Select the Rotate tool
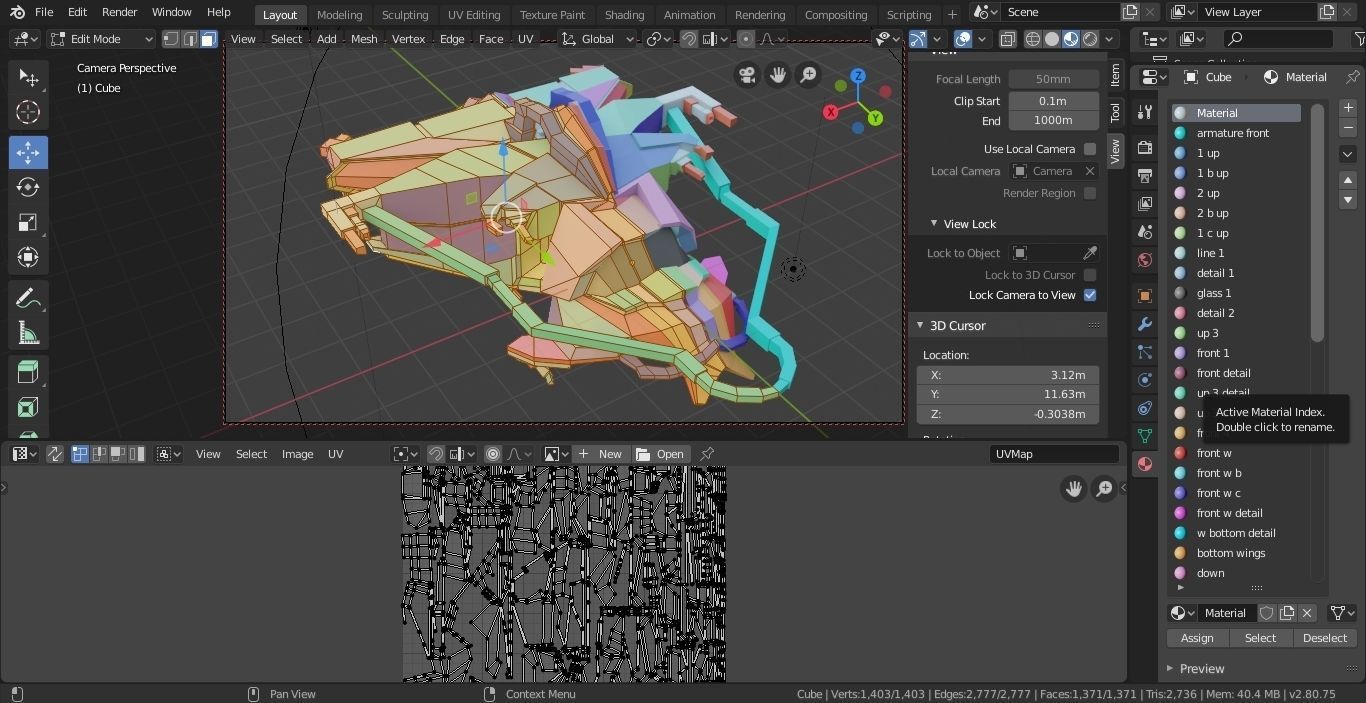Viewport: 1366px width, 703px height. [x=28, y=187]
